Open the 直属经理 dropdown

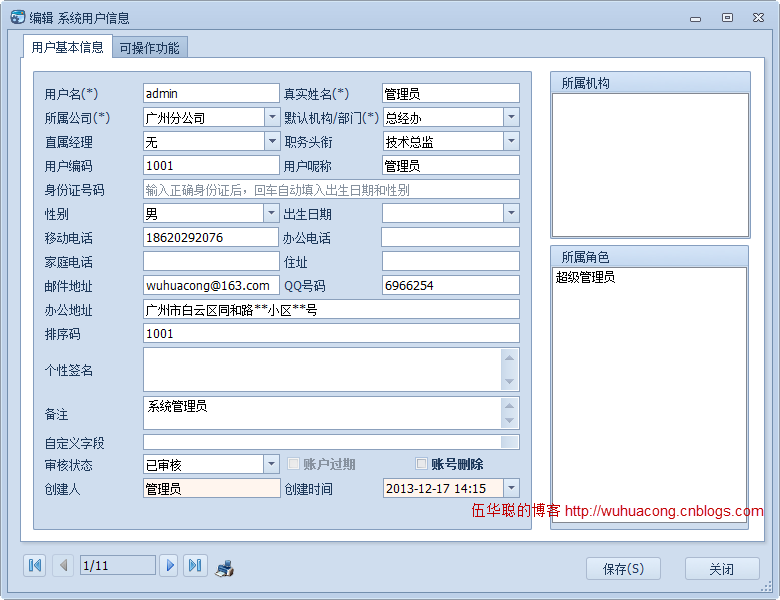272,141
